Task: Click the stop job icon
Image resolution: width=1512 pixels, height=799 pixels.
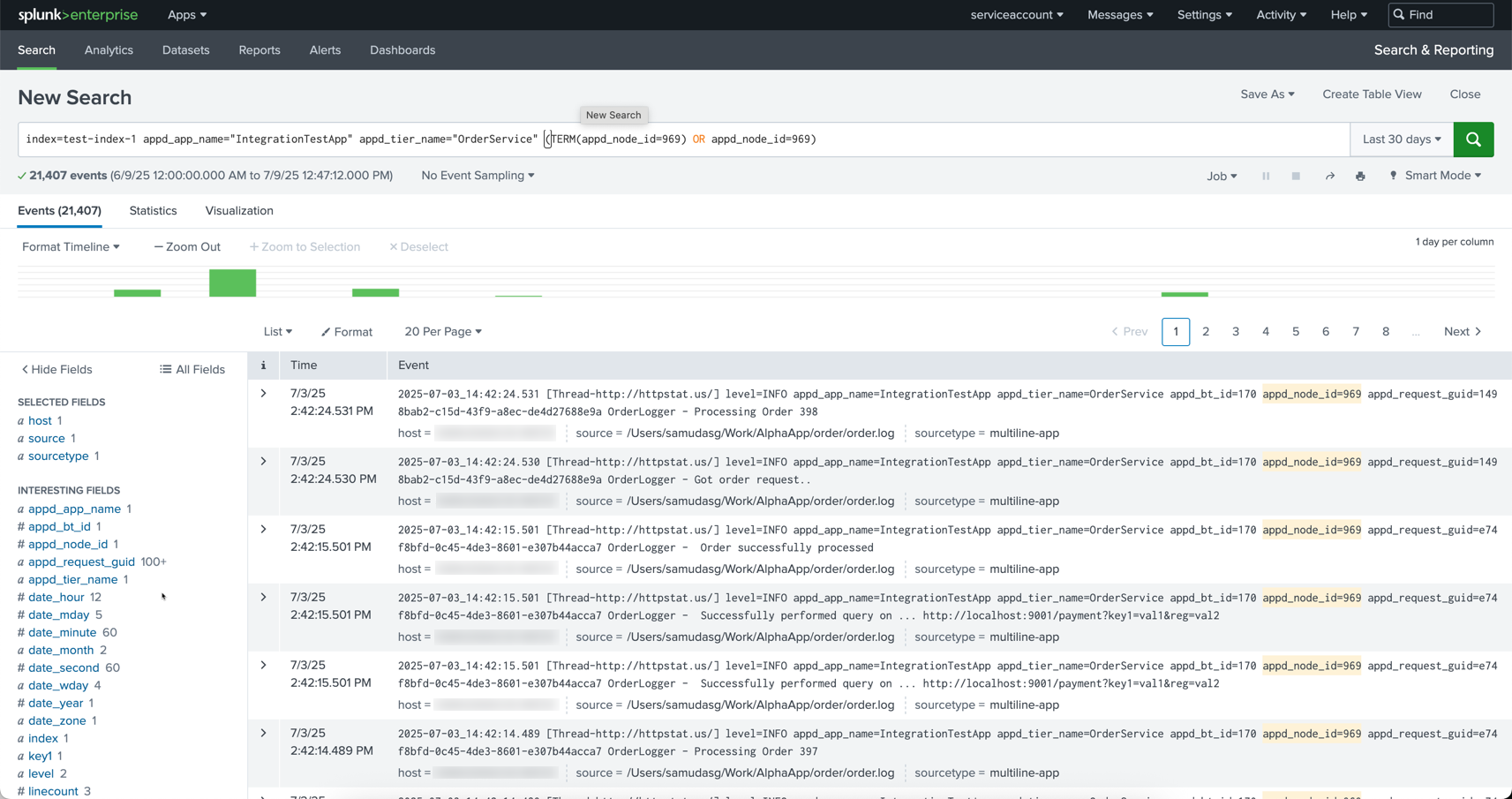Action: point(1296,177)
